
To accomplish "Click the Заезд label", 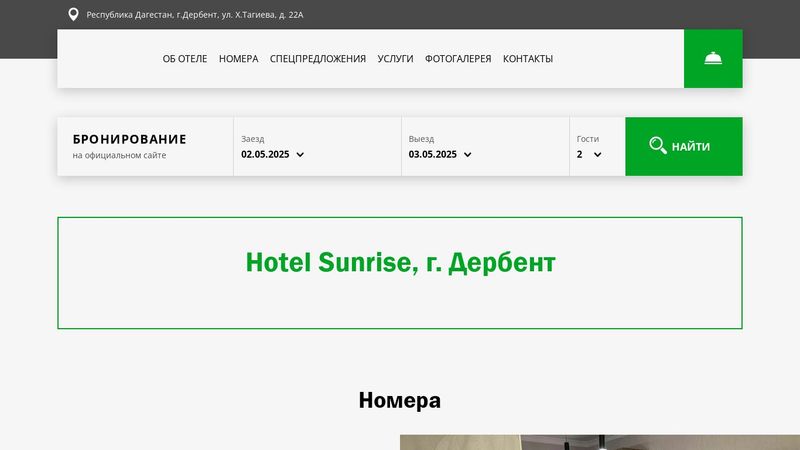I will pyautogui.click(x=253, y=139).
